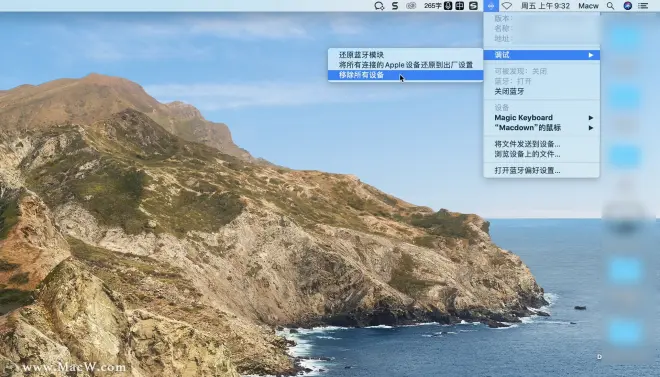The width and height of the screenshot is (660, 377).
Task: Select 移除所有设备 menu entry
Action: click(x=405, y=75)
